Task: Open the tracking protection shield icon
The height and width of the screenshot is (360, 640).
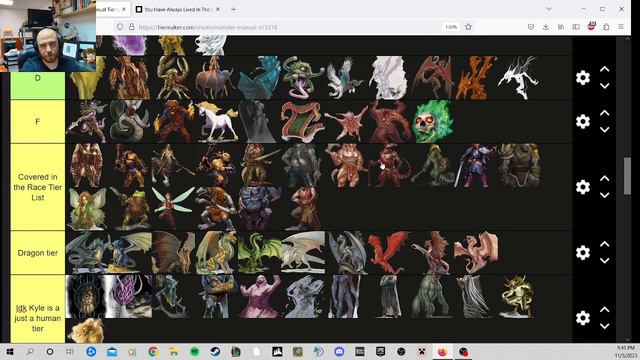Action: pyautogui.click(x=120, y=27)
